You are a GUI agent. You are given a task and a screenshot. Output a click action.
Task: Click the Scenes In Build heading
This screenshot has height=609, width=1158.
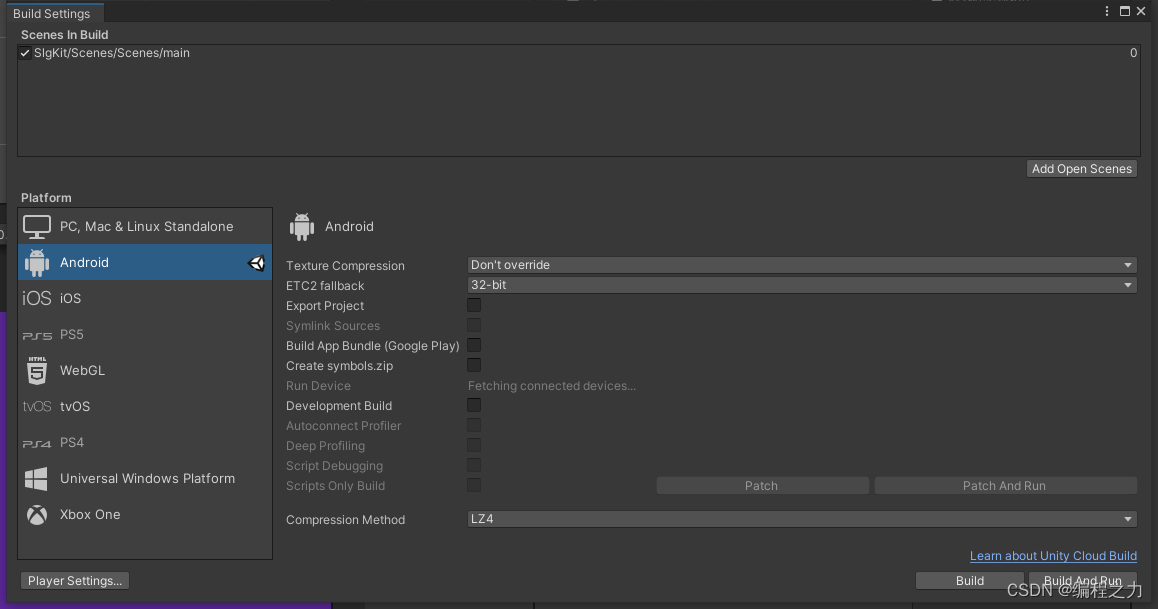coord(64,35)
